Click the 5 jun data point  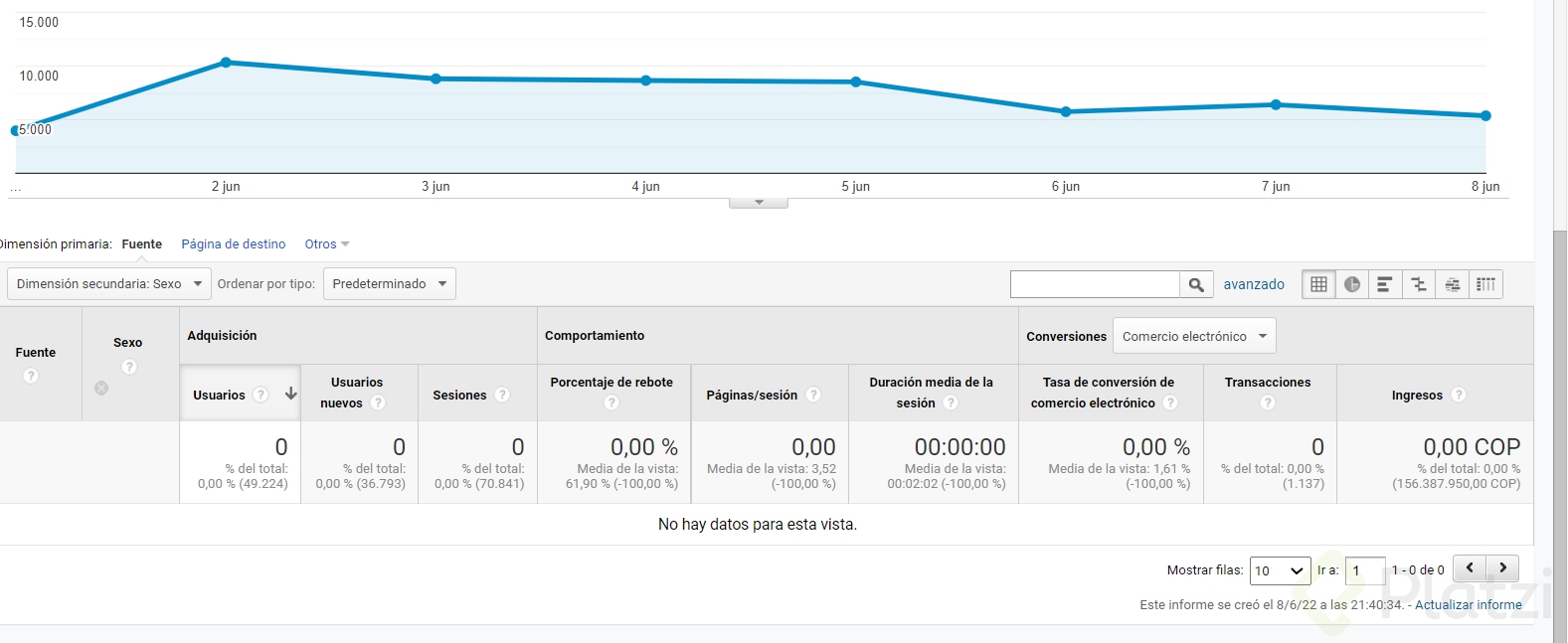(x=856, y=82)
